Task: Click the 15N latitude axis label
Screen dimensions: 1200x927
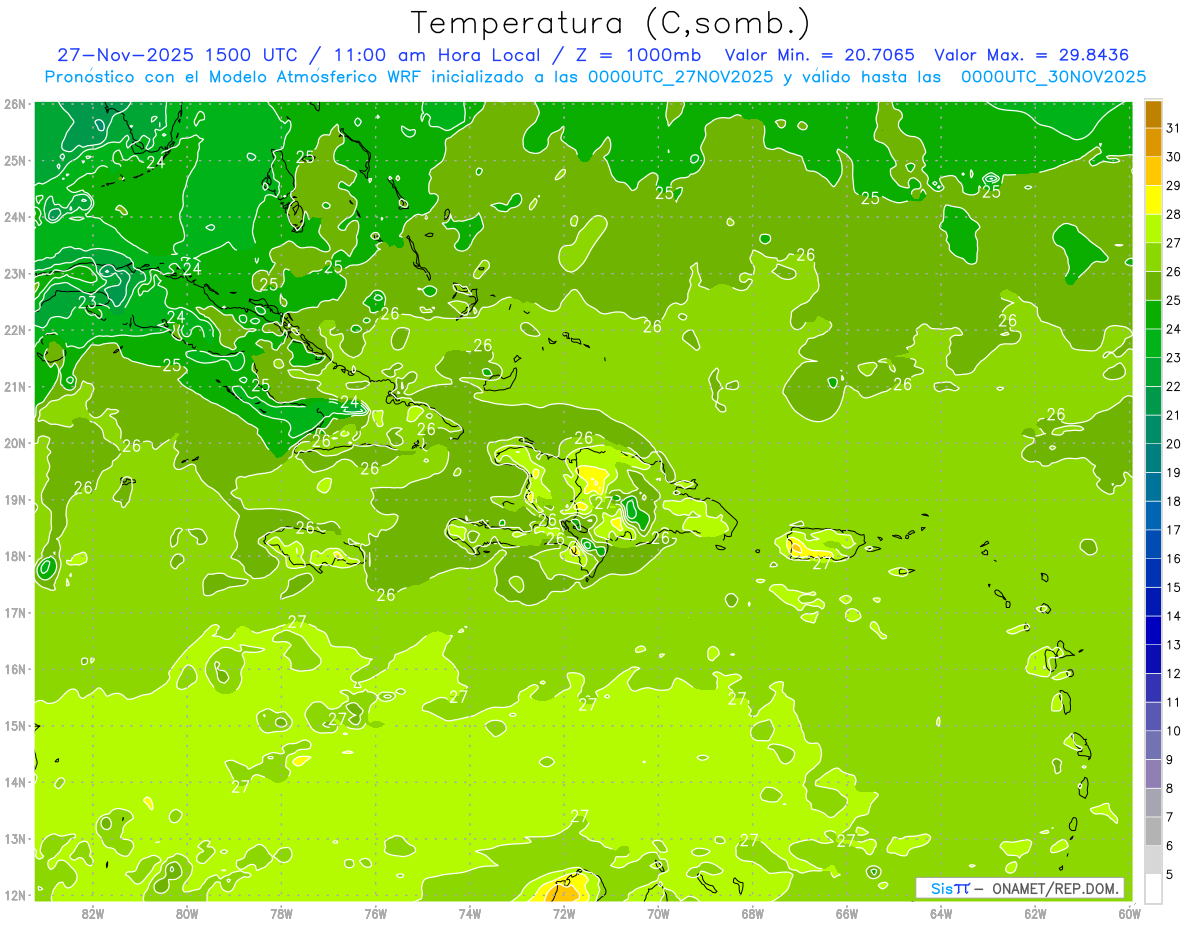Action: click(x=14, y=726)
